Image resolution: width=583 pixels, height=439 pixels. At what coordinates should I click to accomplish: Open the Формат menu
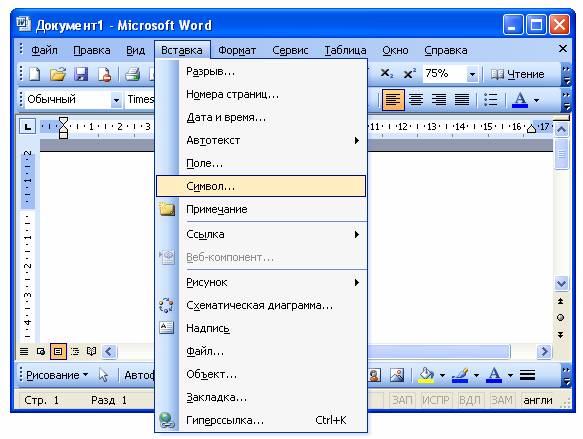237,50
